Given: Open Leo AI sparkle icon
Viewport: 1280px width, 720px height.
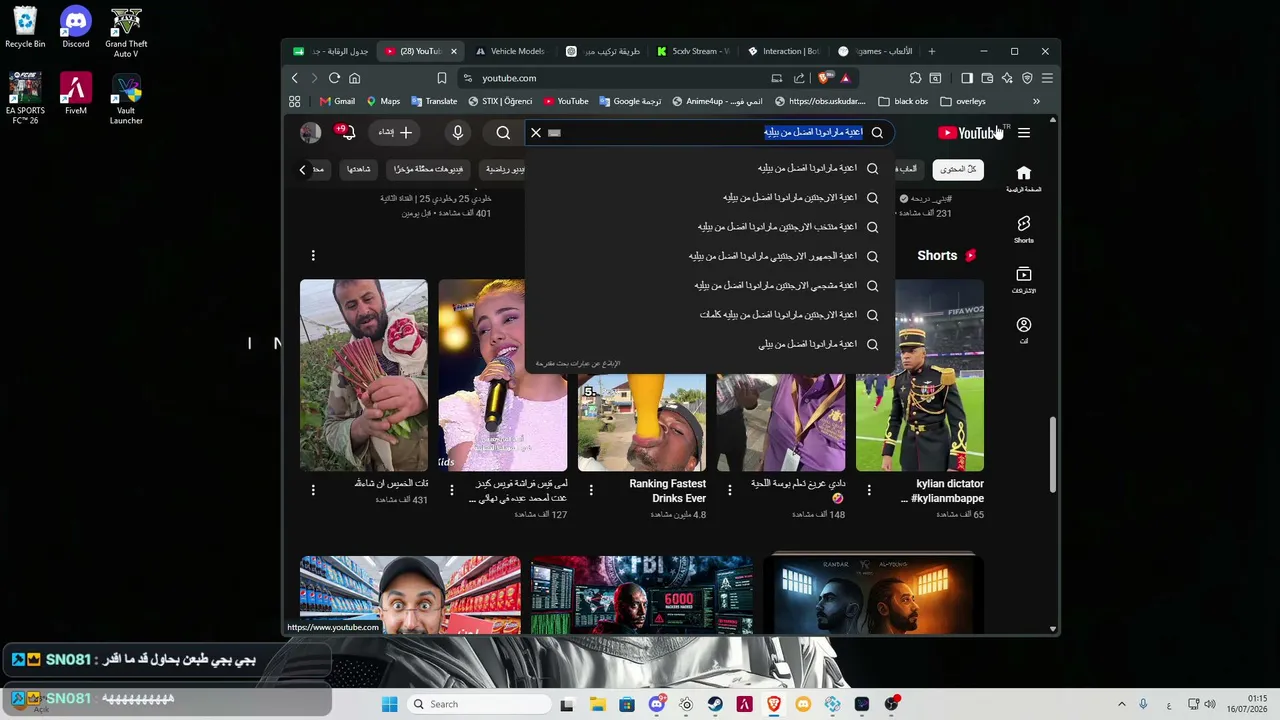Looking at the screenshot, I should 1007,78.
